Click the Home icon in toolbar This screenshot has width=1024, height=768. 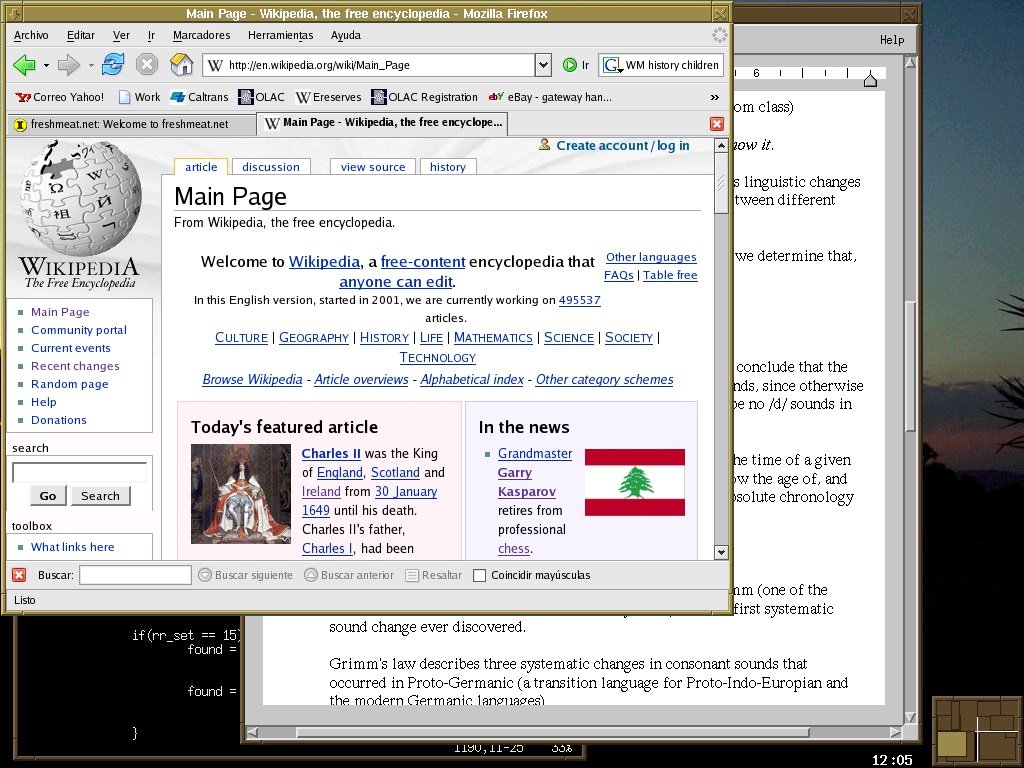pyautogui.click(x=181, y=65)
